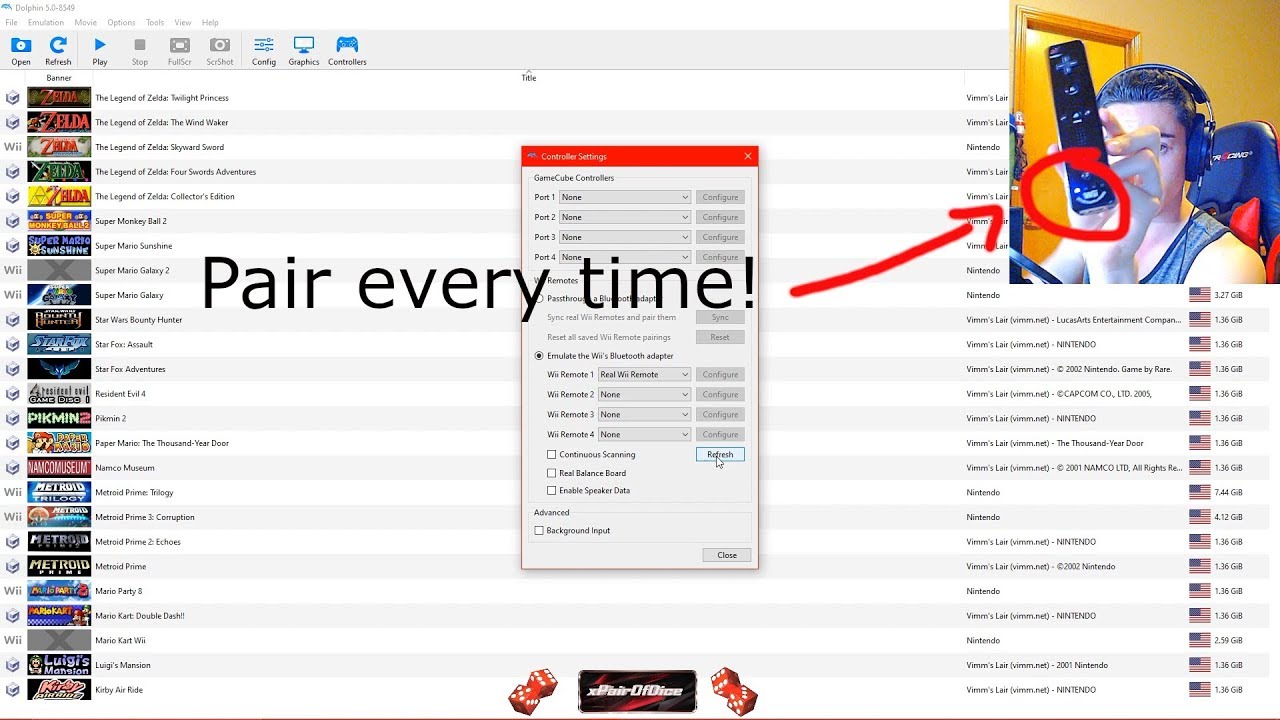Take a screenshot with ScrShot icon

click(220, 50)
